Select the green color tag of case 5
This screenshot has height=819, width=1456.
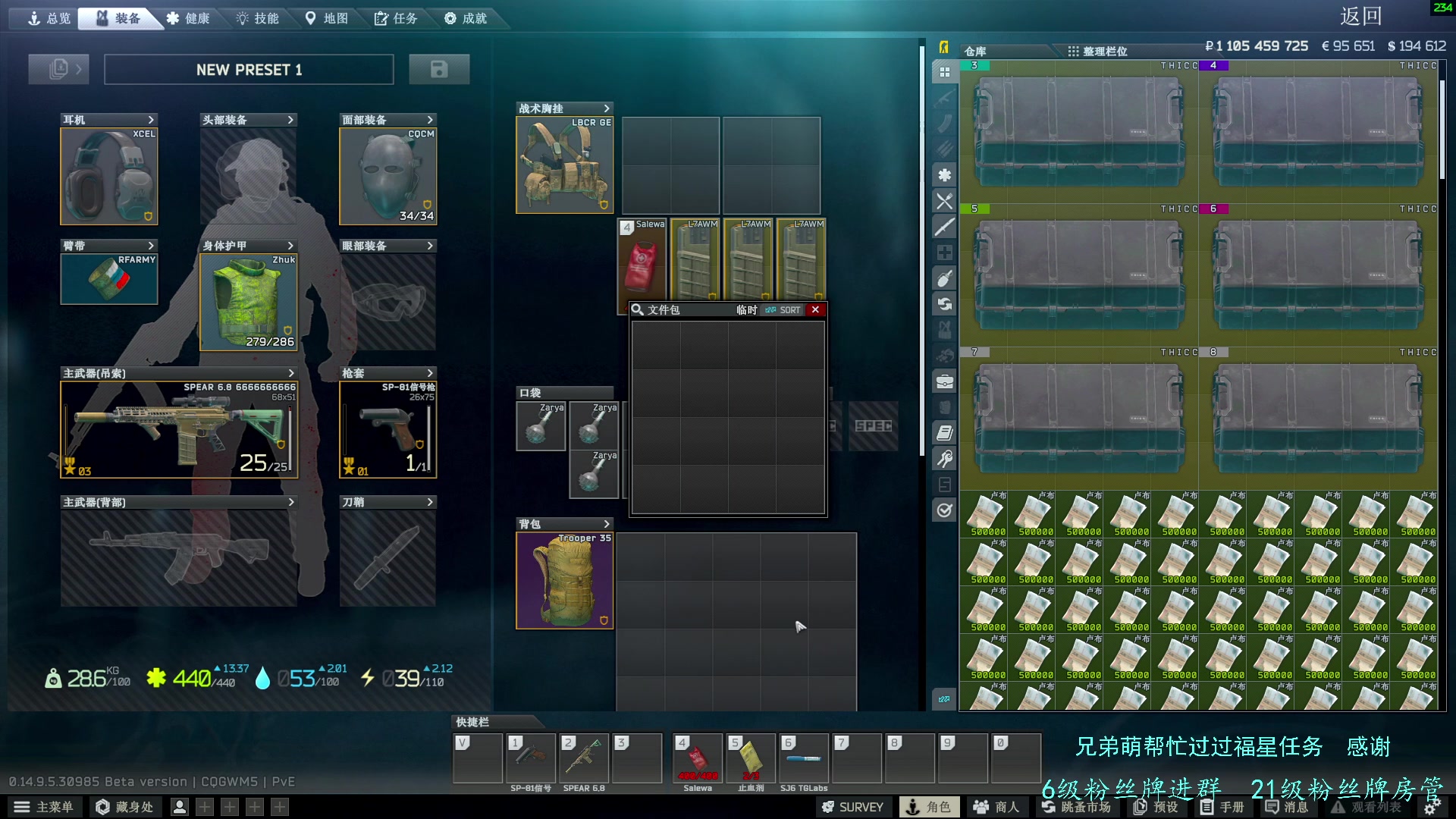[x=975, y=209]
